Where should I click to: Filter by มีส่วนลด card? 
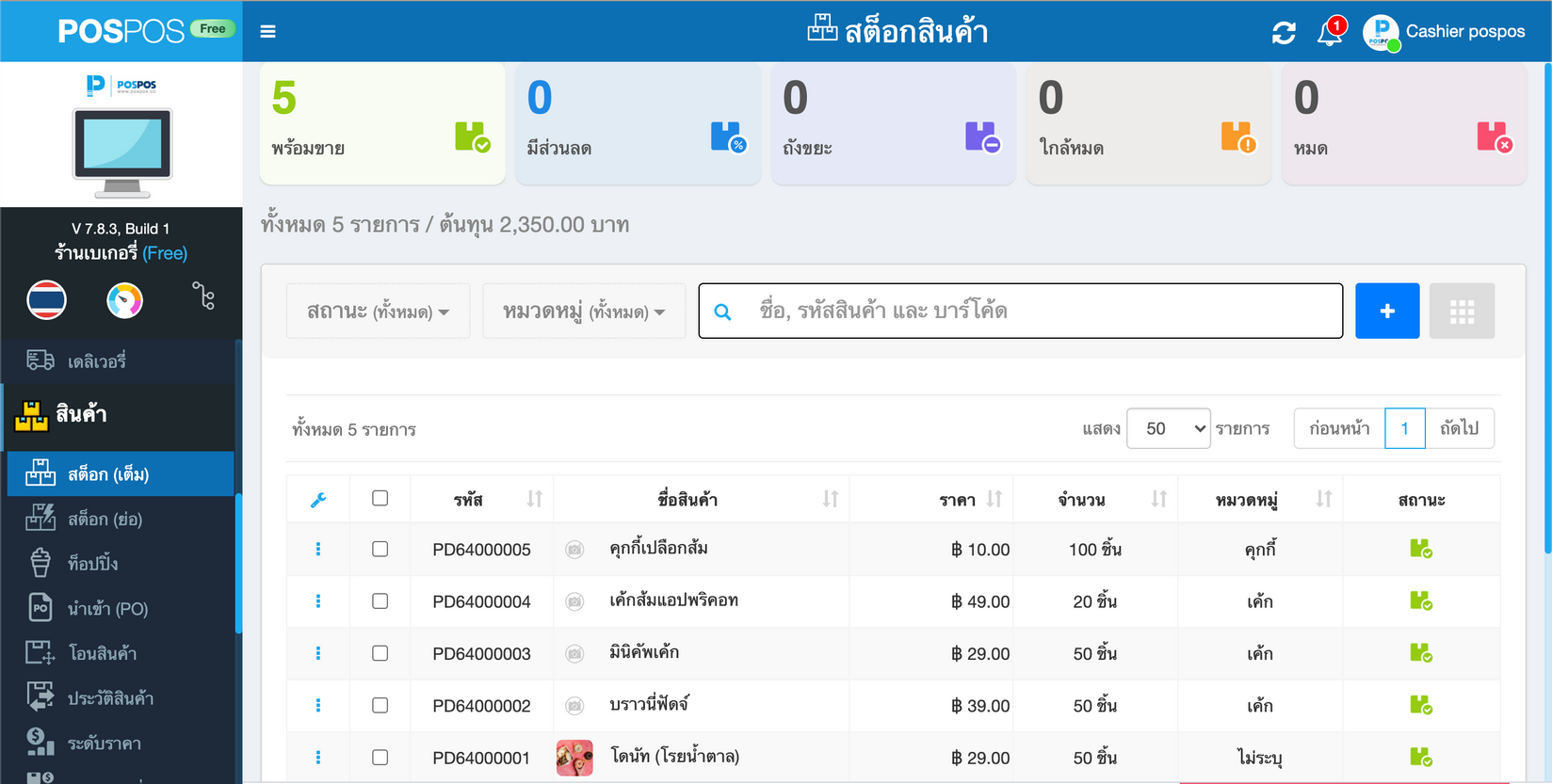point(638,124)
